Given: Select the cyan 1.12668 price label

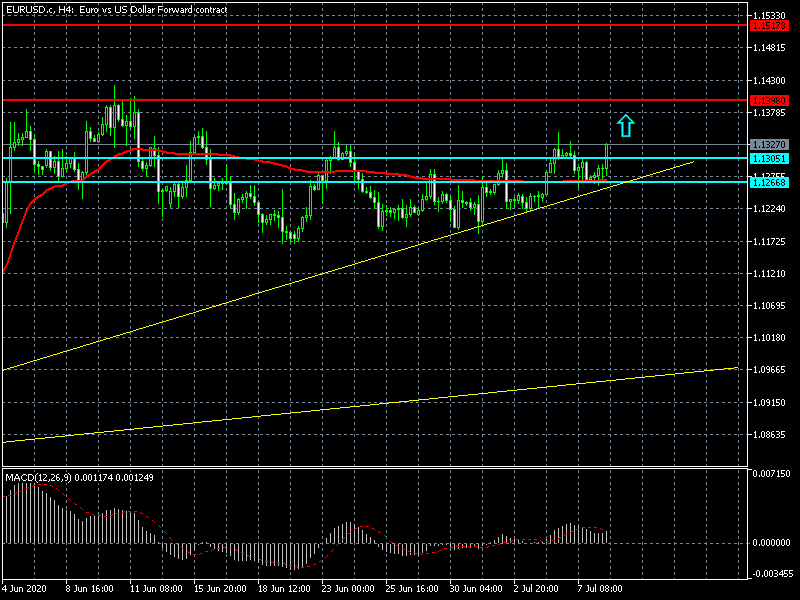Looking at the screenshot, I should [x=770, y=182].
